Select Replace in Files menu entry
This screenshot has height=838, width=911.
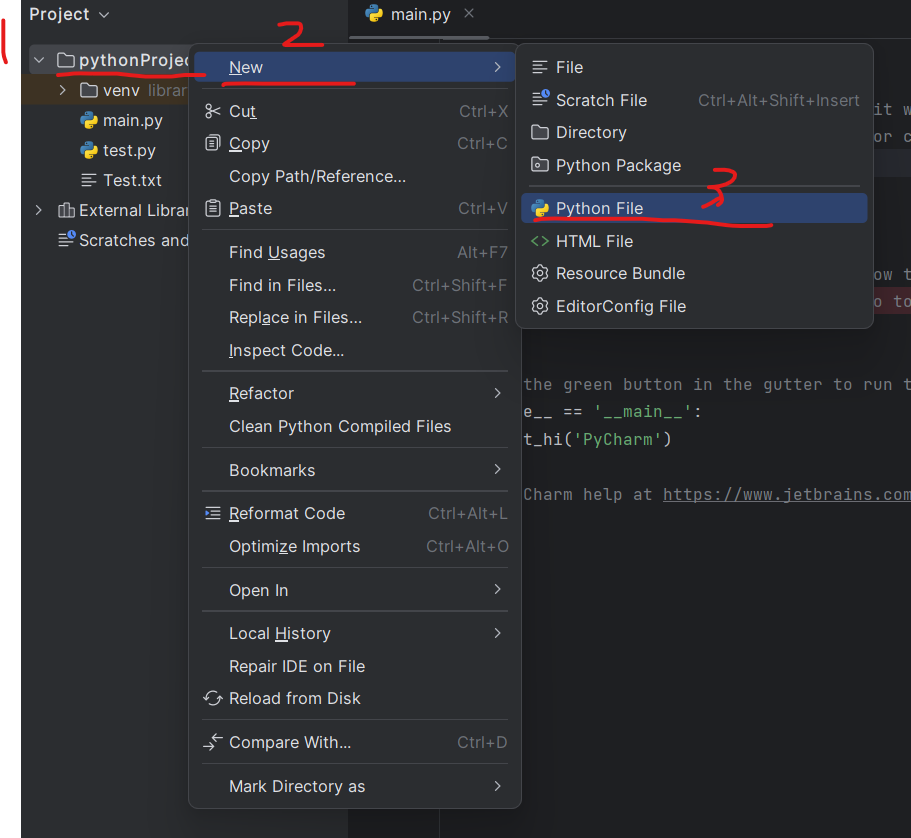coord(355,317)
